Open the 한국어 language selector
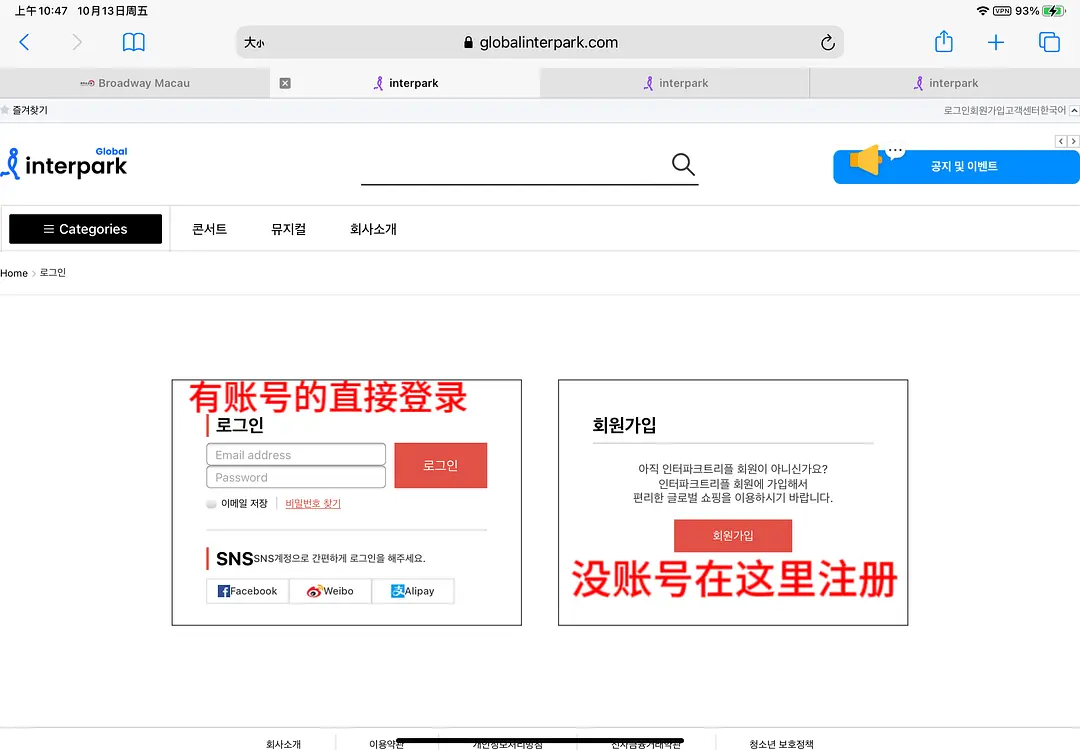This screenshot has width=1080, height=750. click(1052, 110)
